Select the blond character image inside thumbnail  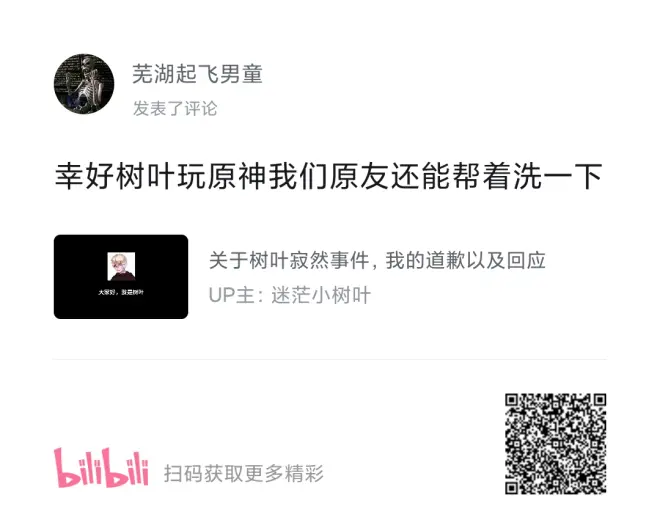pyautogui.click(x=121, y=267)
